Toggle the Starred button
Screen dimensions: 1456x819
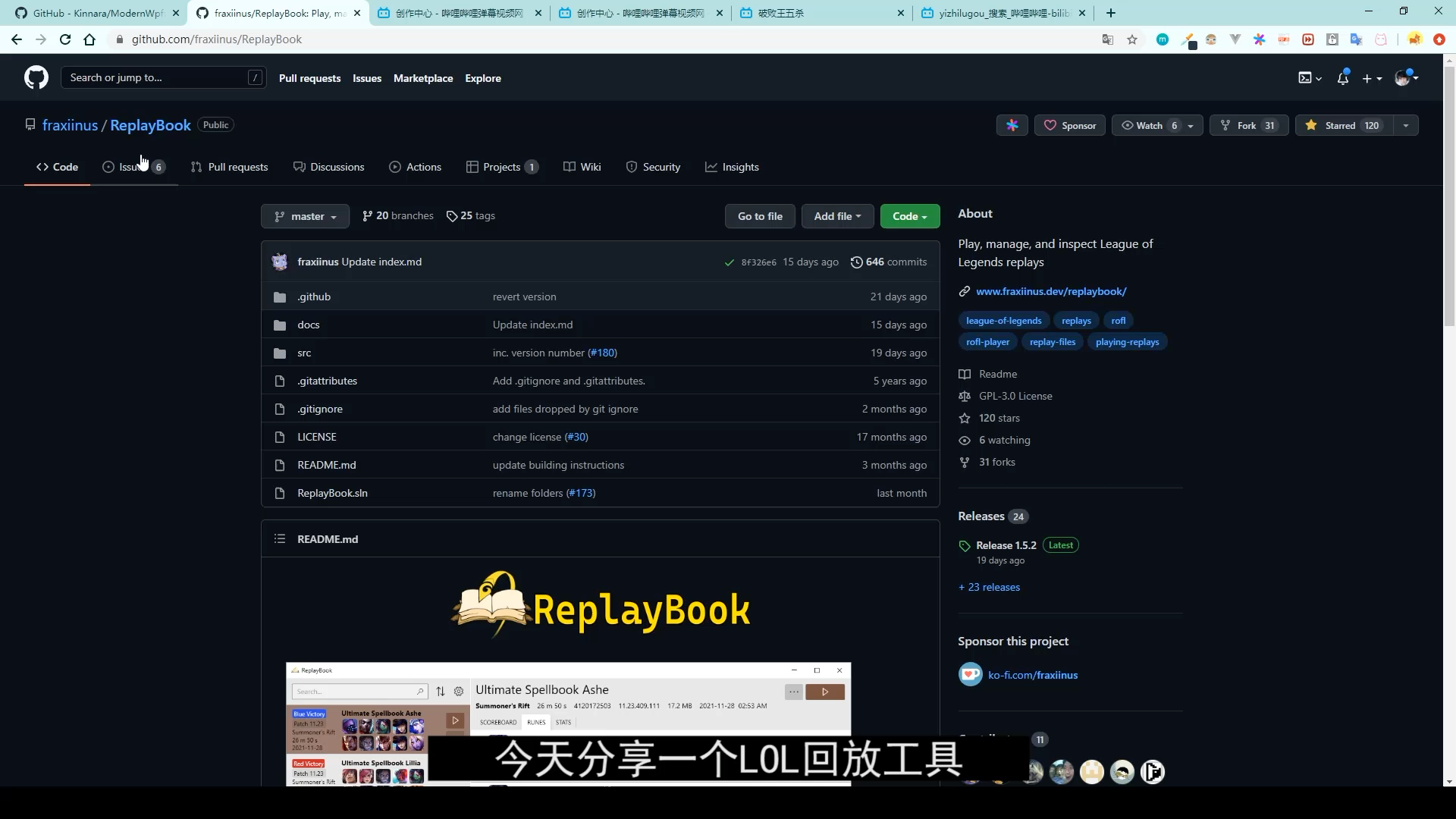click(x=1344, y=125)
